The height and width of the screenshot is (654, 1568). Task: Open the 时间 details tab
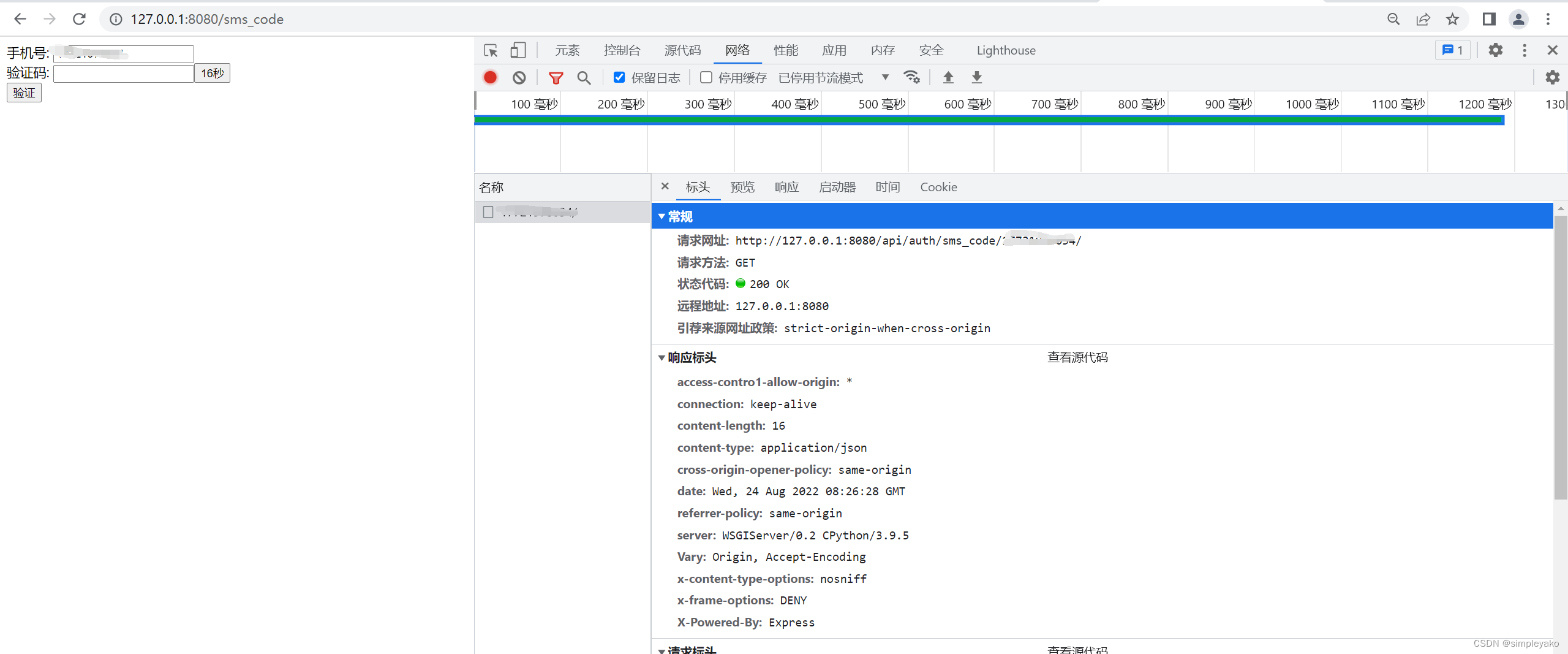coord(888,187)
